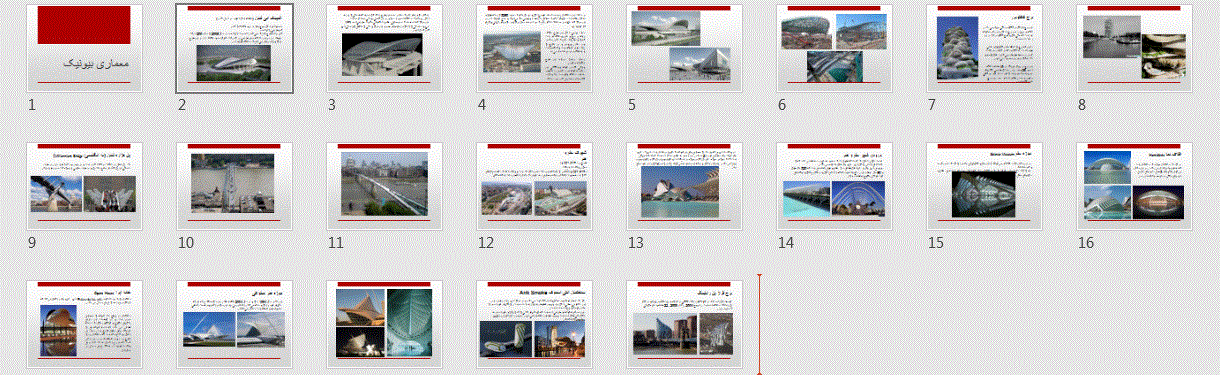Select slide 1 with the red title block

point(85,48)
